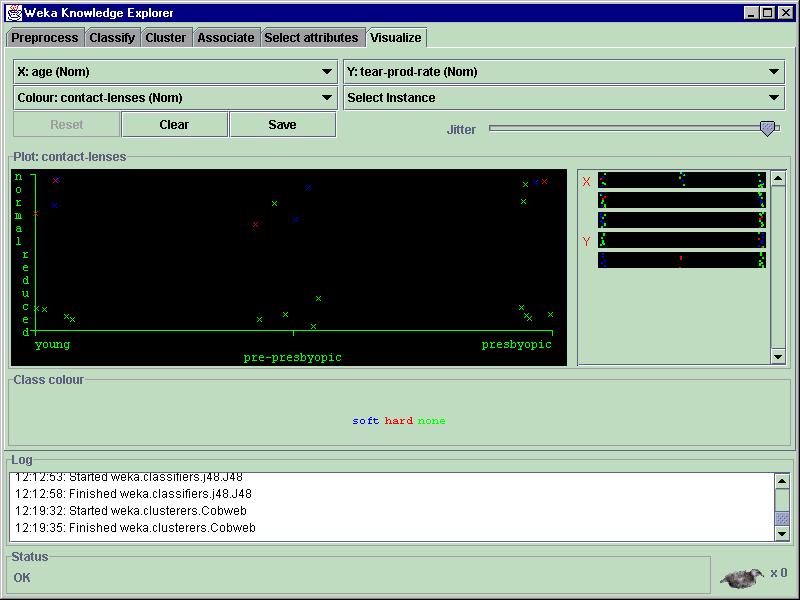The height and width of the screenshot is (600, 800).
Task: Click the attribute panel scrollbar down arrow
Action: coord(778,356)
